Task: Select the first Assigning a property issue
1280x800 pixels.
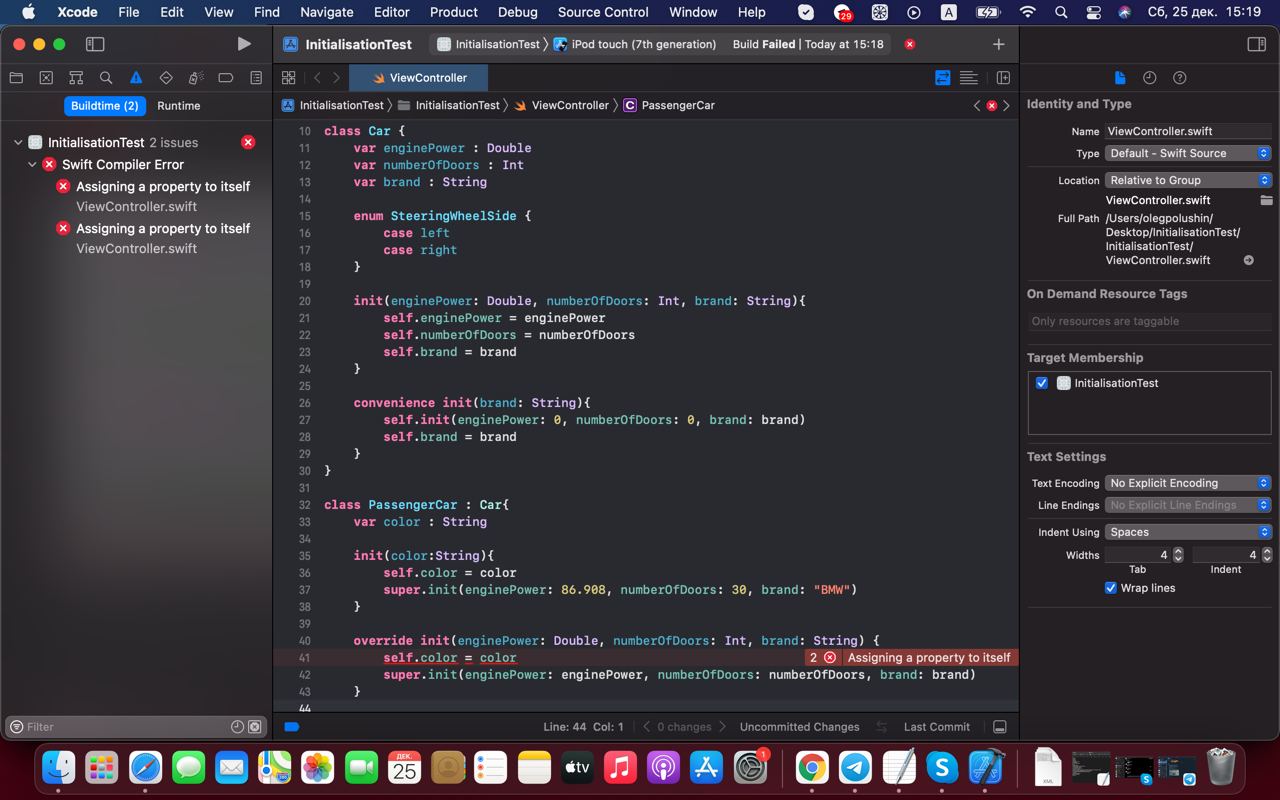Action: pos(163,187)
